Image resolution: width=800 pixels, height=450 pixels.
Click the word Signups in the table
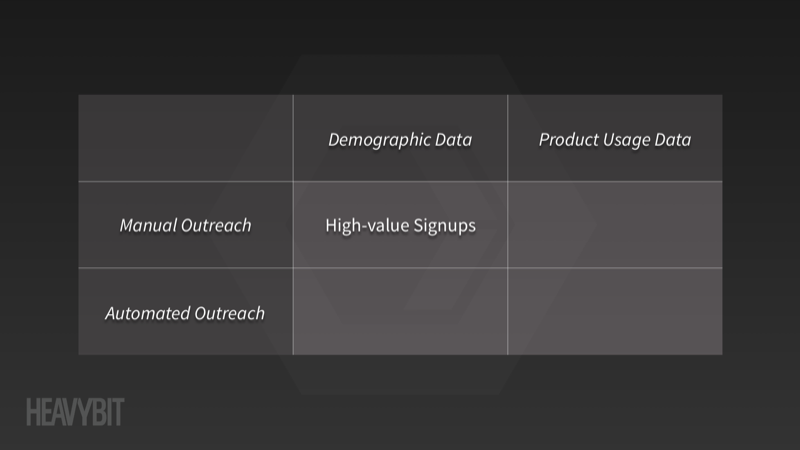tap(444, 226)
